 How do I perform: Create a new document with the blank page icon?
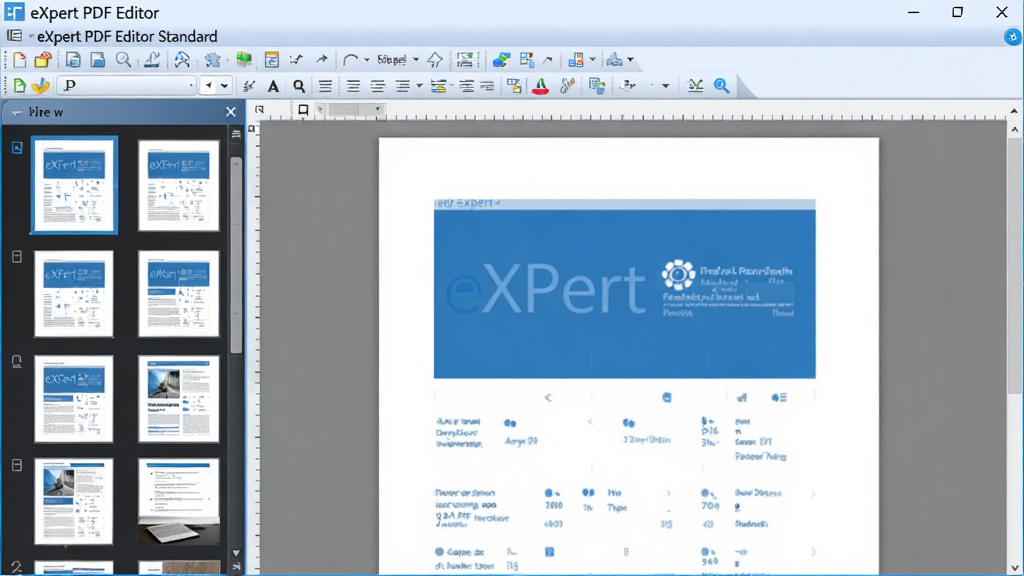pyautogui.click(x=19, y=60)
